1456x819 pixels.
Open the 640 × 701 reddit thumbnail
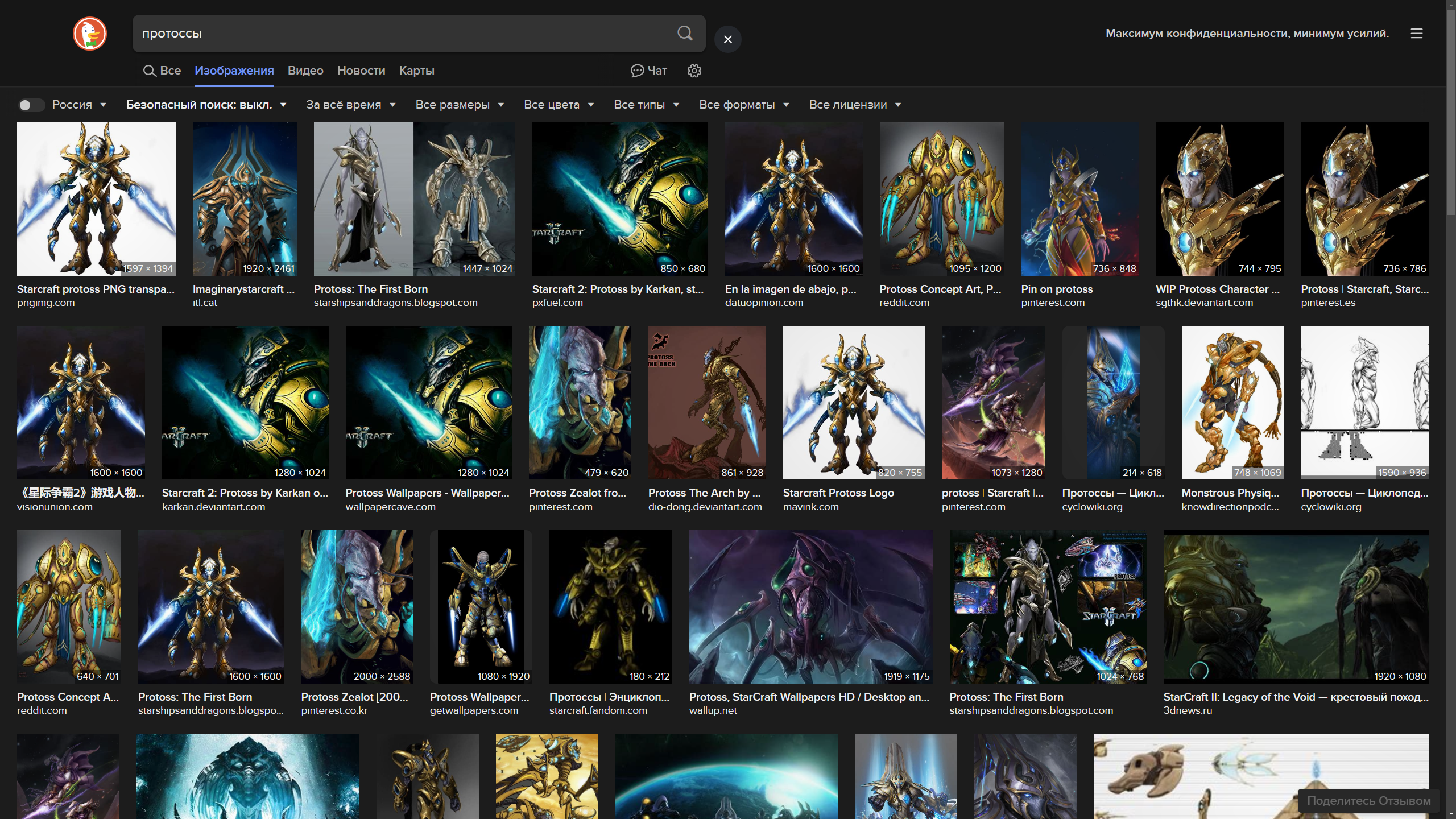pos(69,607)
